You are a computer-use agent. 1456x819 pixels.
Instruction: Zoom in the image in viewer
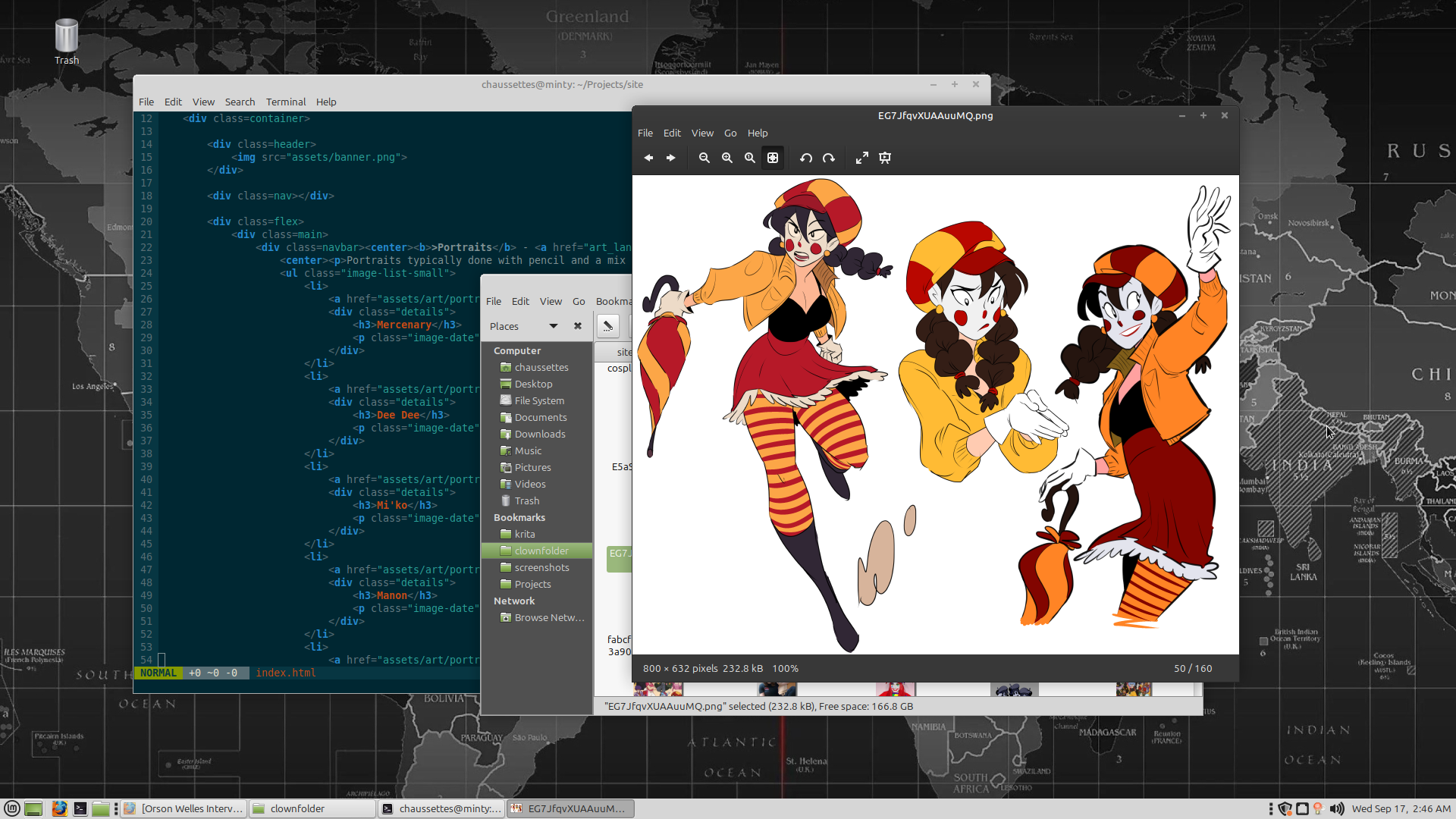[x=727, y=158]
